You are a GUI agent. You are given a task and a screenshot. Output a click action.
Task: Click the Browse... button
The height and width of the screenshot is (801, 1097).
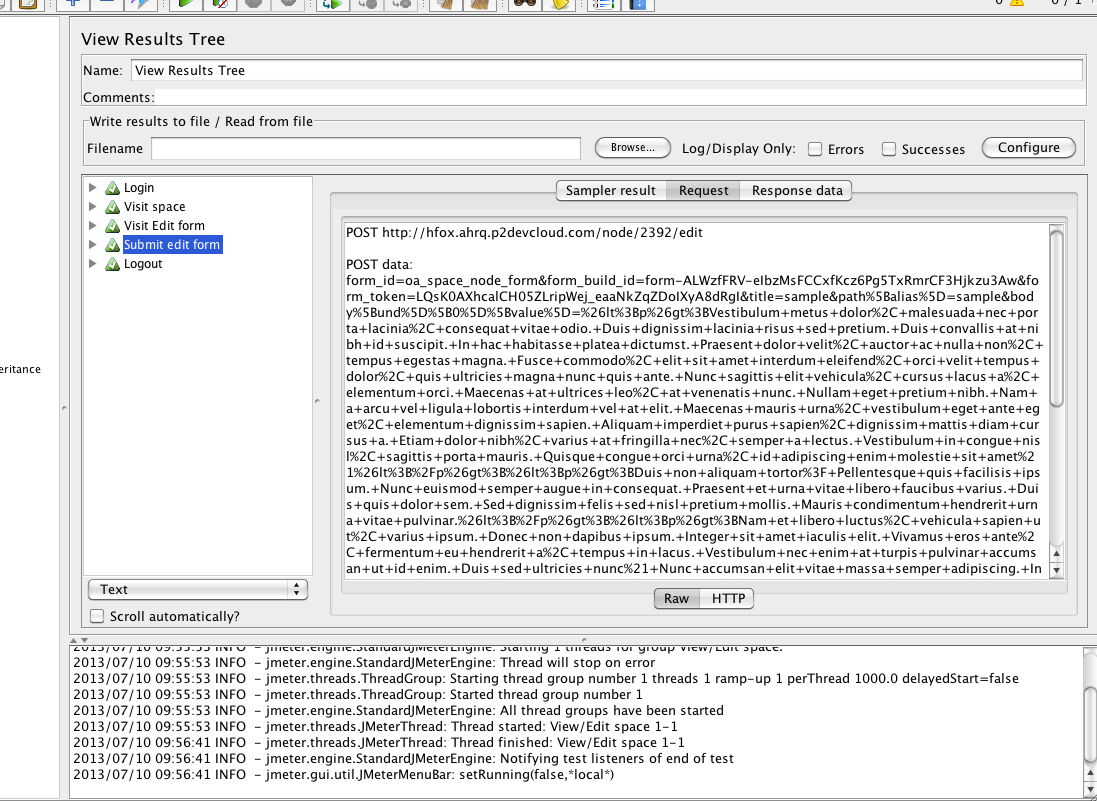tap(632, 148)
